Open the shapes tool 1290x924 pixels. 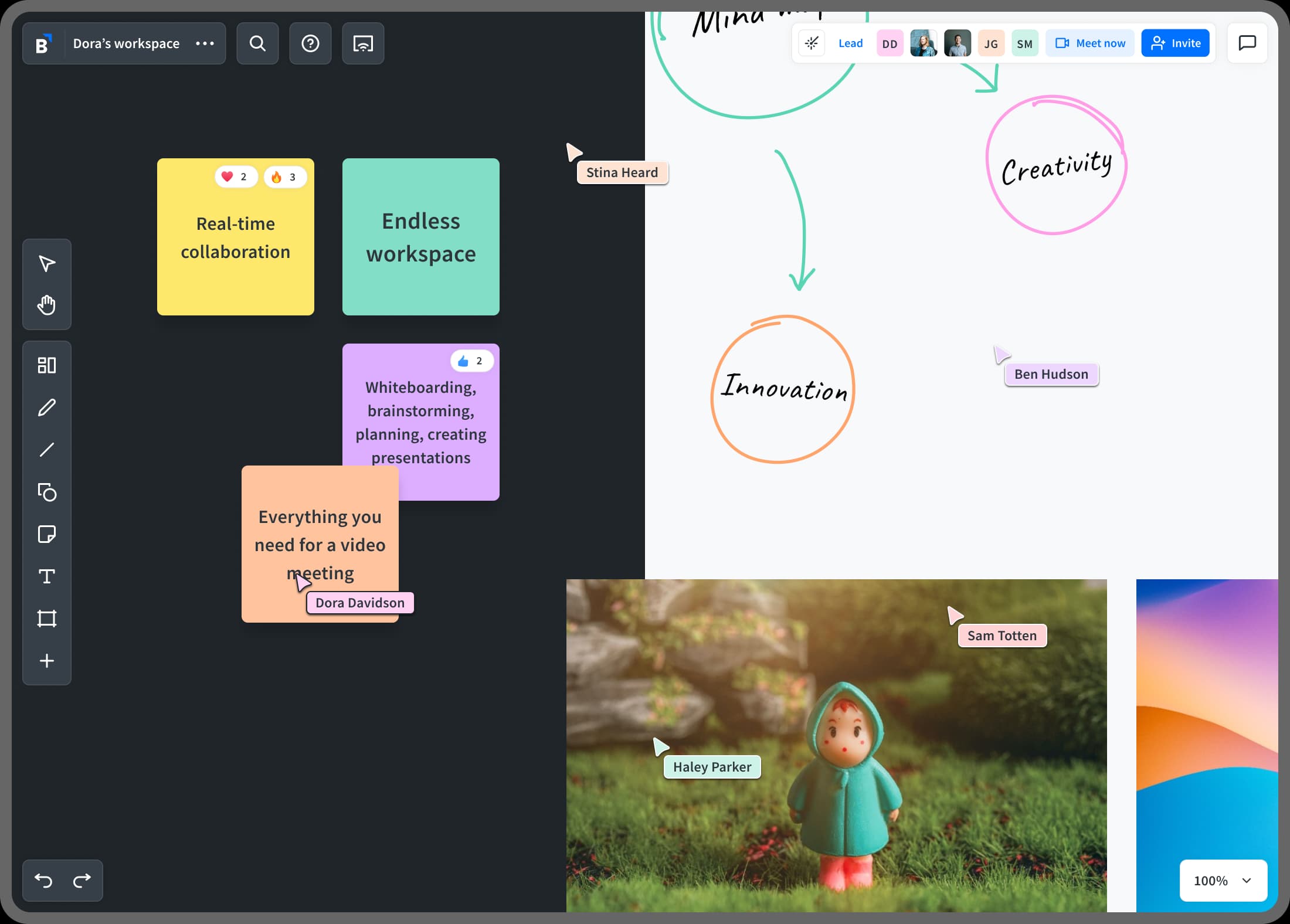47,492
